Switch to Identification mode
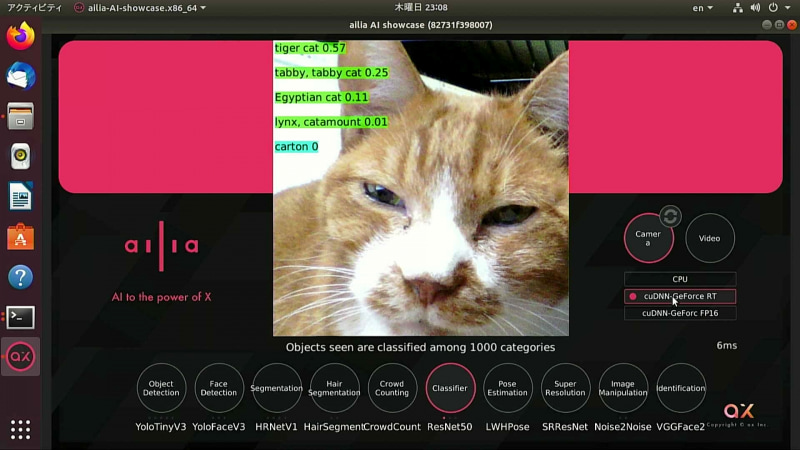800x450 pixels. [681, 388]
